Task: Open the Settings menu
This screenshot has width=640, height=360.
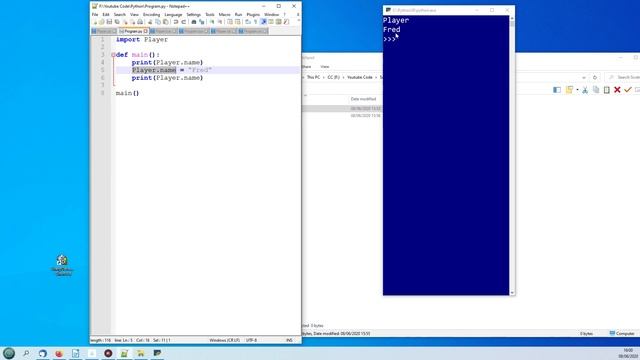Action: click(193, 14)
